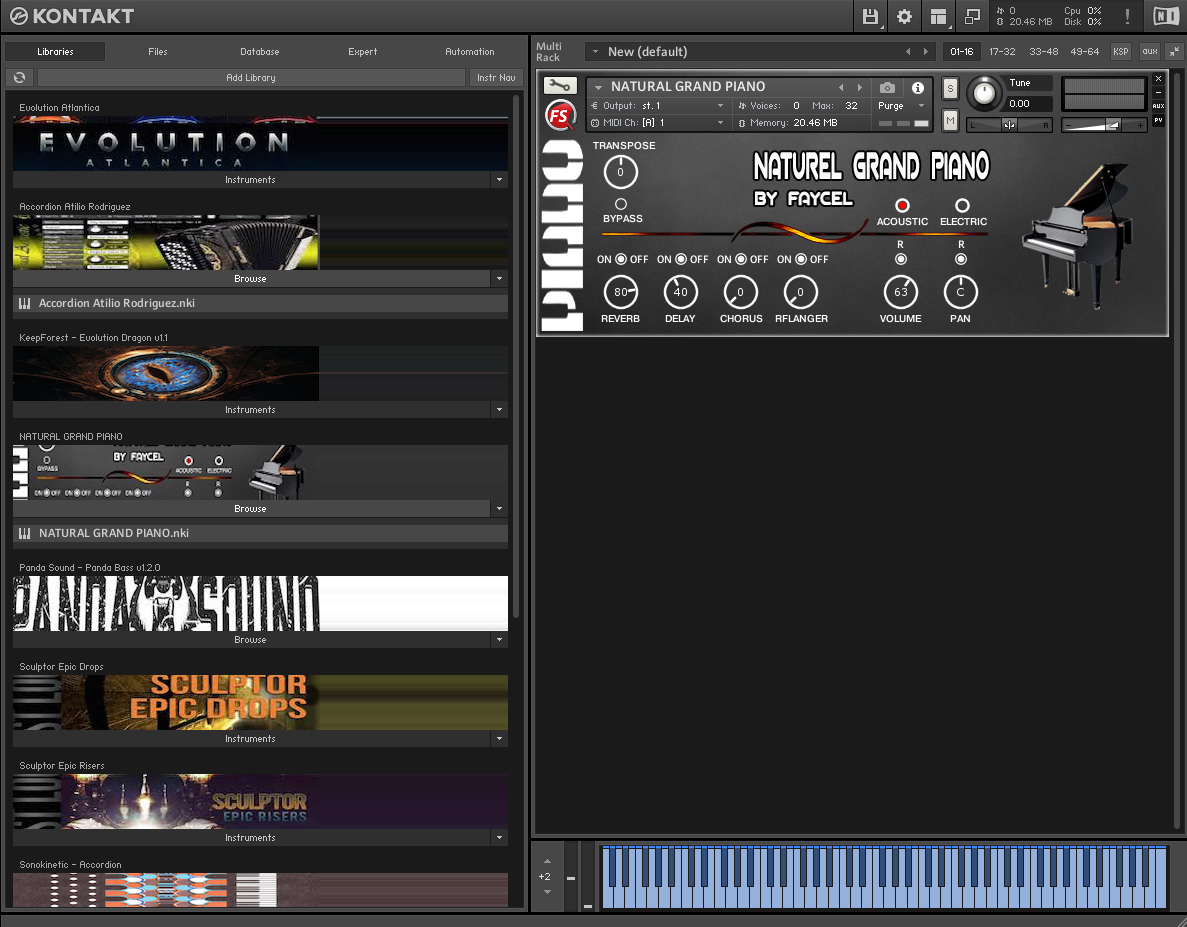Toggle DELAY on/off switch
The width and height of the screenshot is (1187, 927).
[x=681, y=259]
